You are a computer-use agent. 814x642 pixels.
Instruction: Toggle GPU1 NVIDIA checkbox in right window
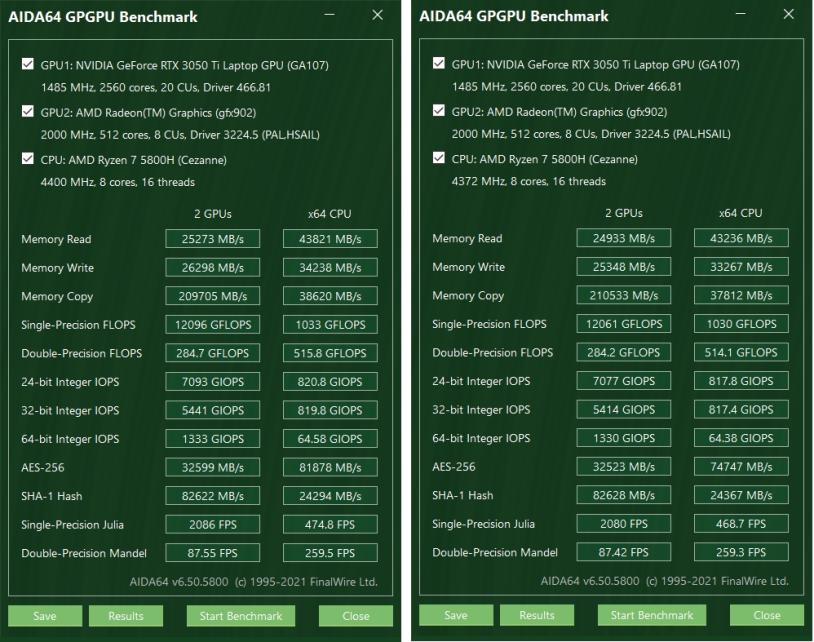[438, 64]
